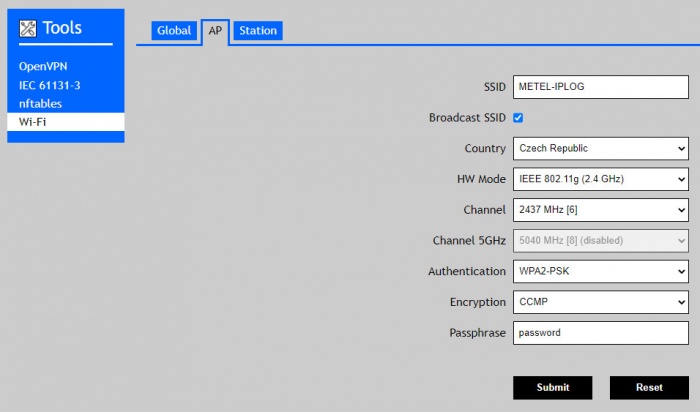Open the Encryption dropdown
Viewport: 700px width, 412px height.
pos(600,303)
